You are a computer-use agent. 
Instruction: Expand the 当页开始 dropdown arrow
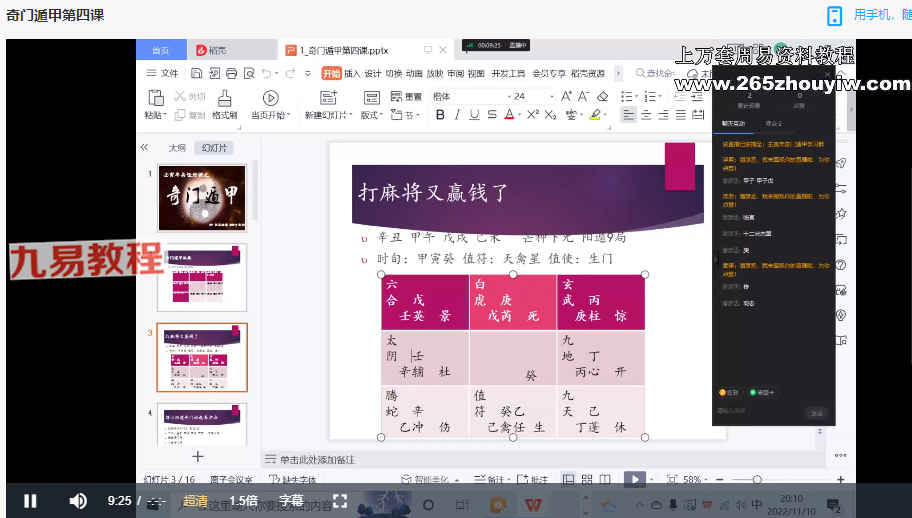[x=288, y=115]
